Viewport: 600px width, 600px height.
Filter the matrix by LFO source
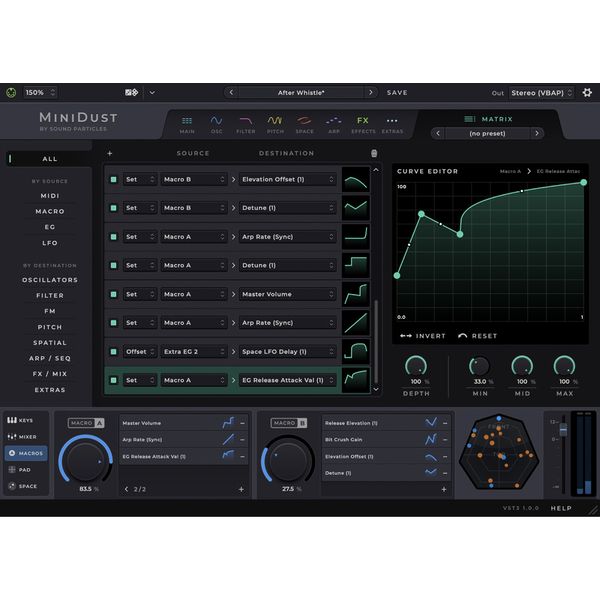pos(50,243)
